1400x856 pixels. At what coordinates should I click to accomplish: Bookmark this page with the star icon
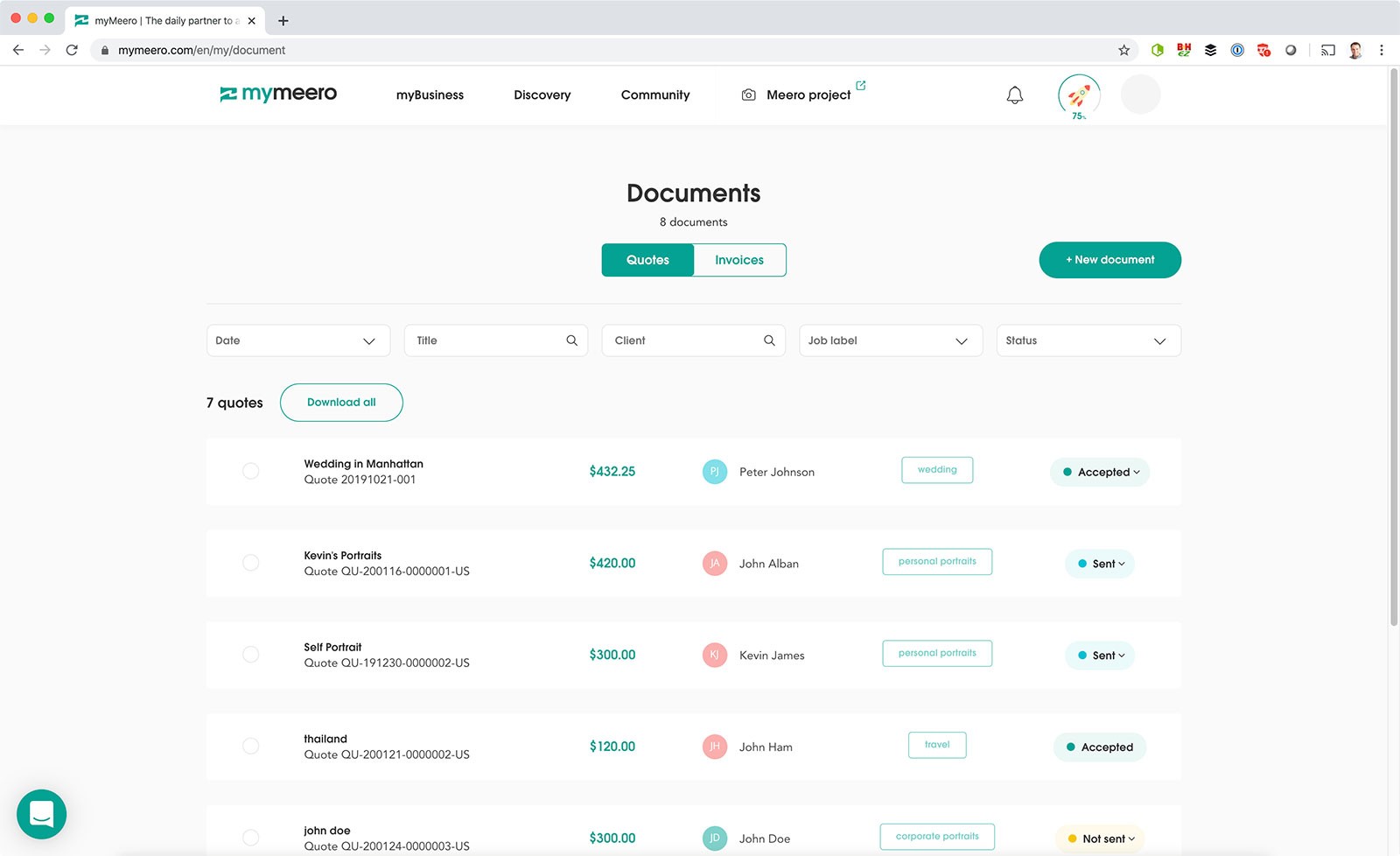coord(1123,50)
